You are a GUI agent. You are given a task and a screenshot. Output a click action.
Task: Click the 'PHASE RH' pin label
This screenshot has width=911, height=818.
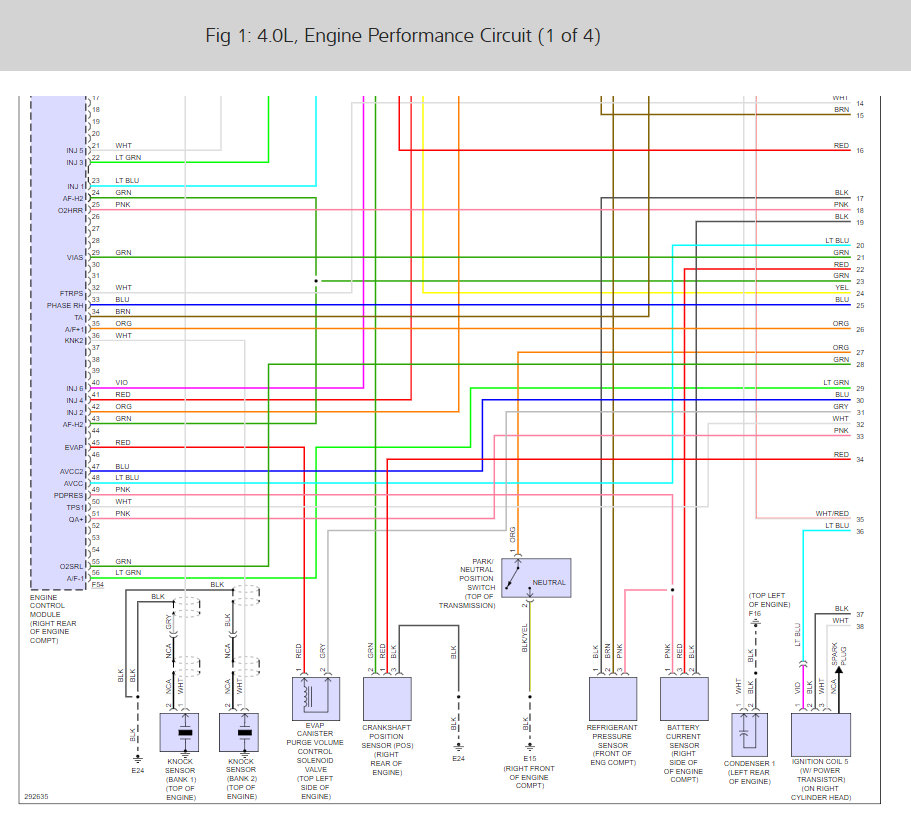pyautogui.click(x=65, y=306)
